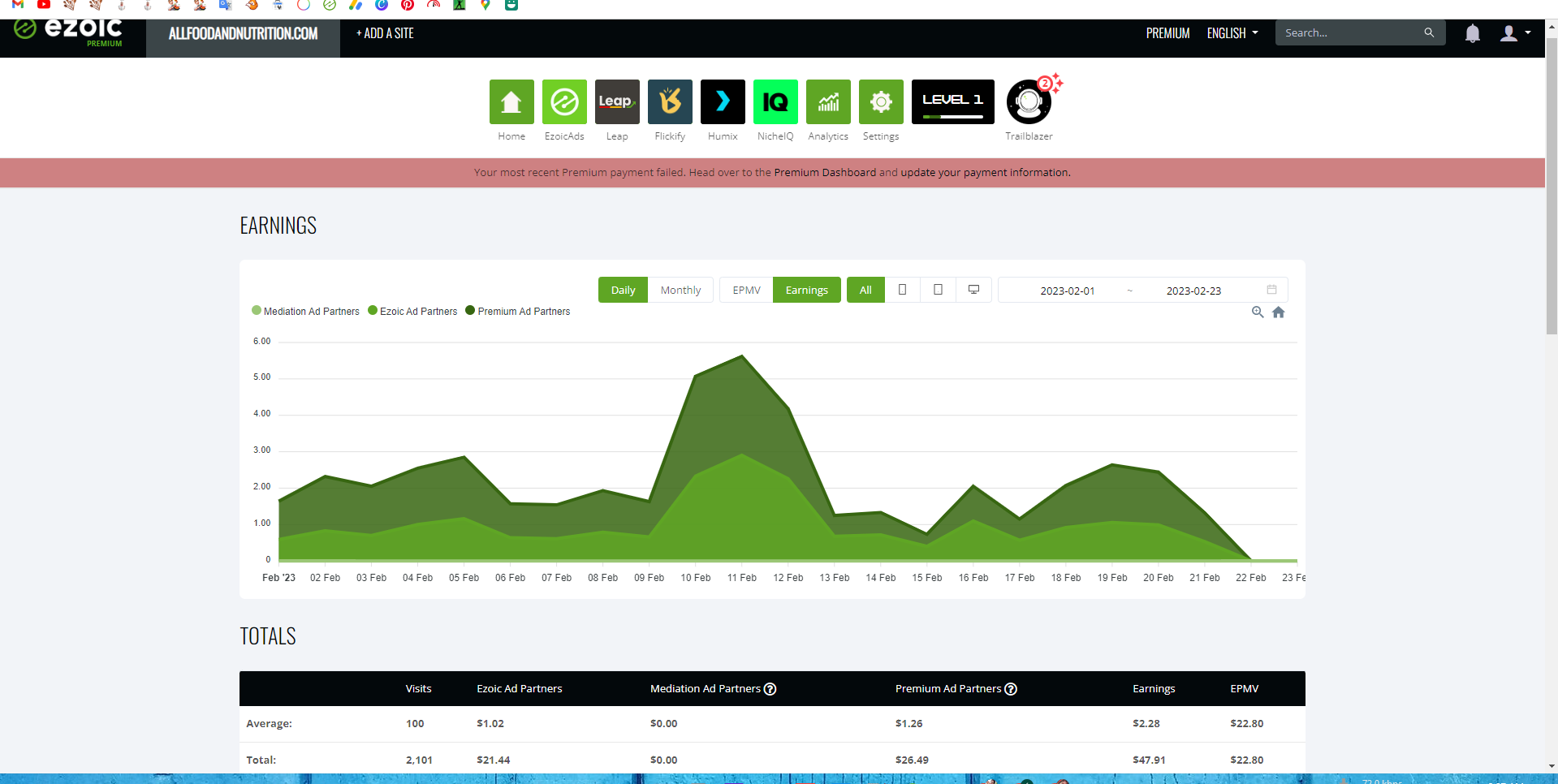
Task: Toggle Ezoic Ad Partners legend series
Action: (413, 311)
